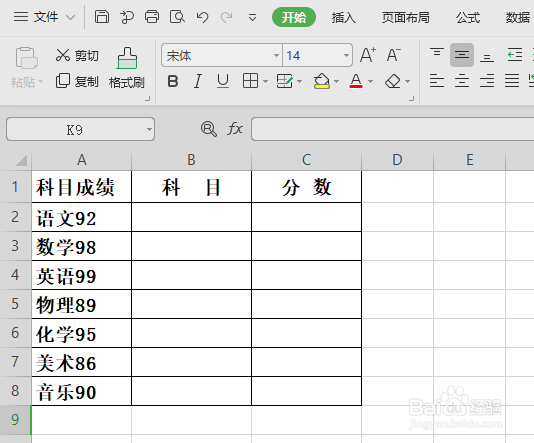Select the 科 目 header cell
Screen dimensions: 534x443
click(191, 187)
